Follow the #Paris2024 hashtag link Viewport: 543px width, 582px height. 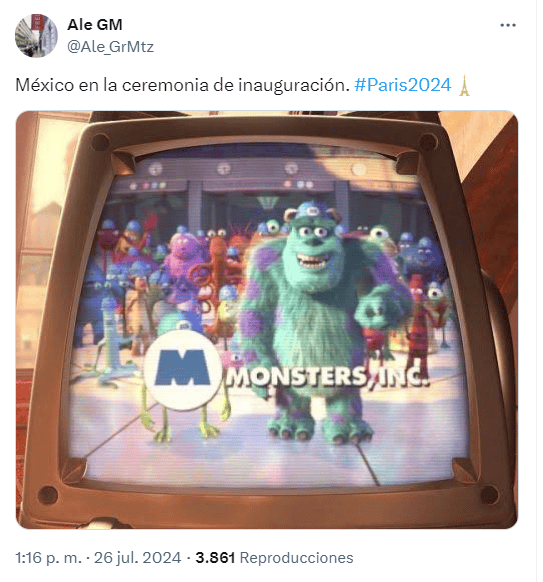coord(402,85)
